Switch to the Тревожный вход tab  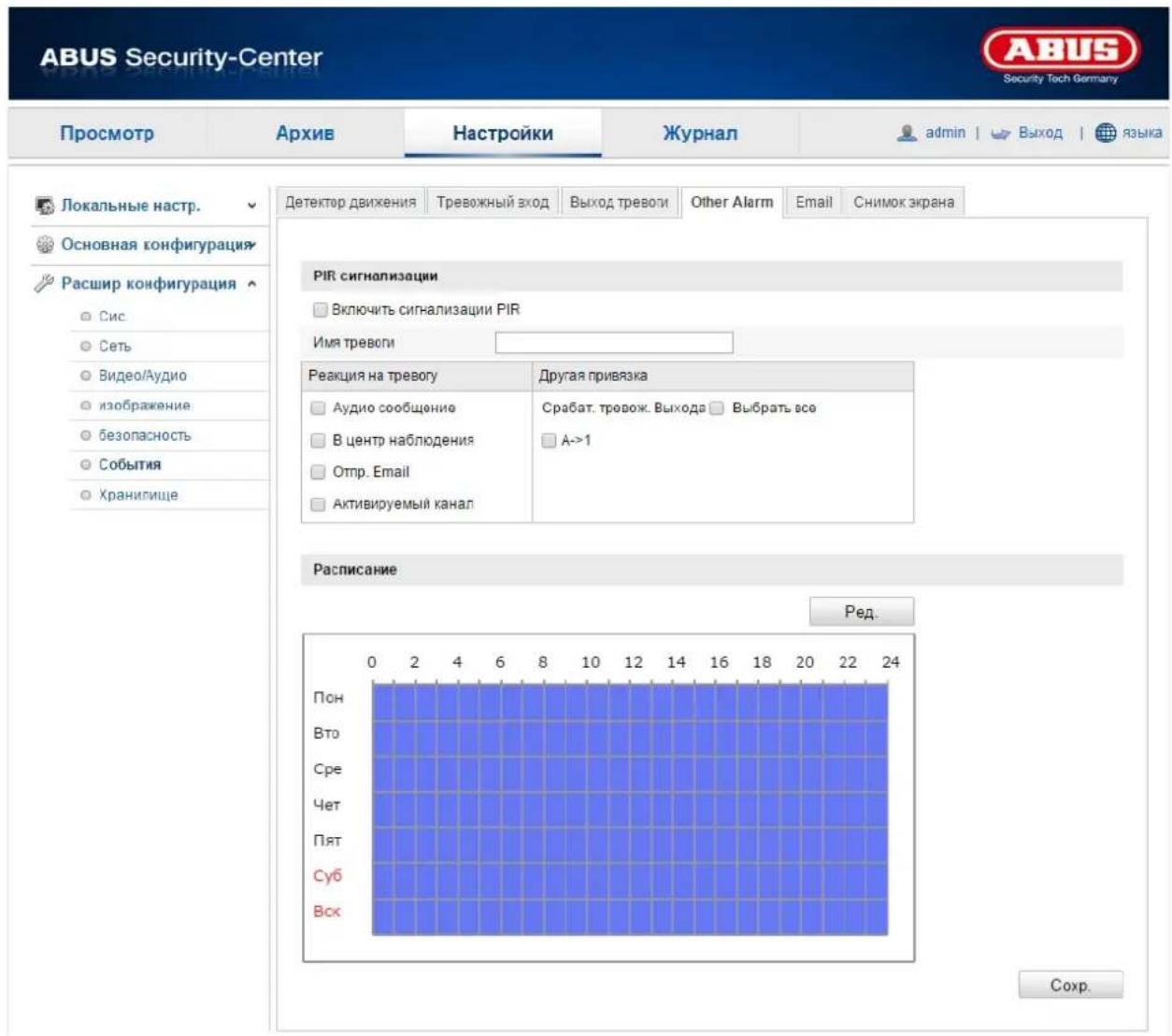pos(493,202)
